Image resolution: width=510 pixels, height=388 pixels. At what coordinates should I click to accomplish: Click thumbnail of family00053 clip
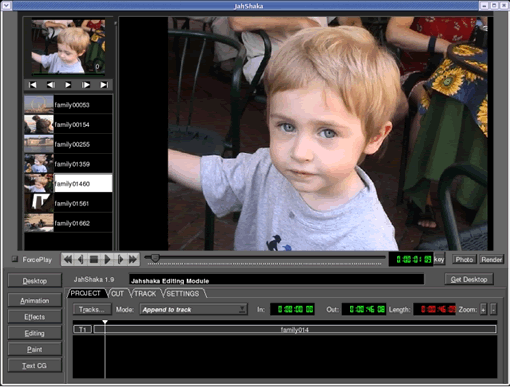[39, 105]
